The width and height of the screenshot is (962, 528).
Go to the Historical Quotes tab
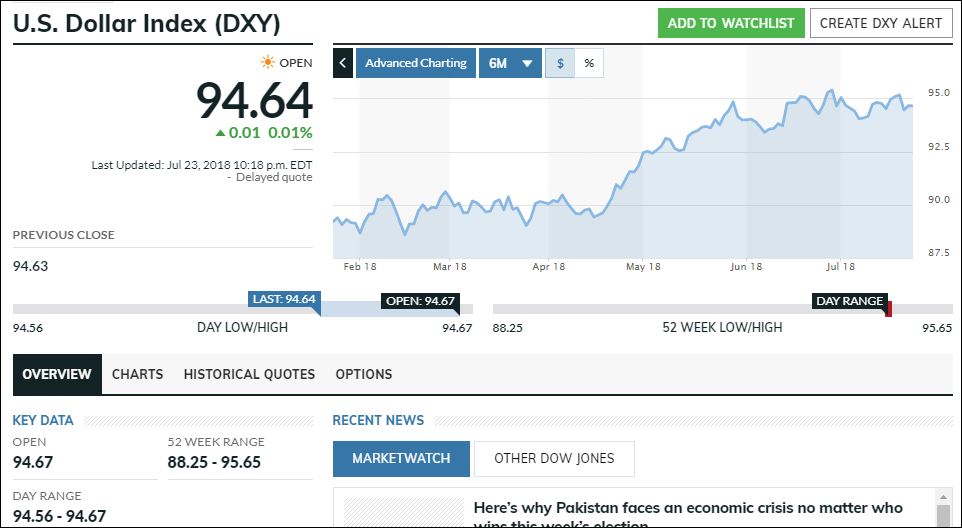point(249,374)
